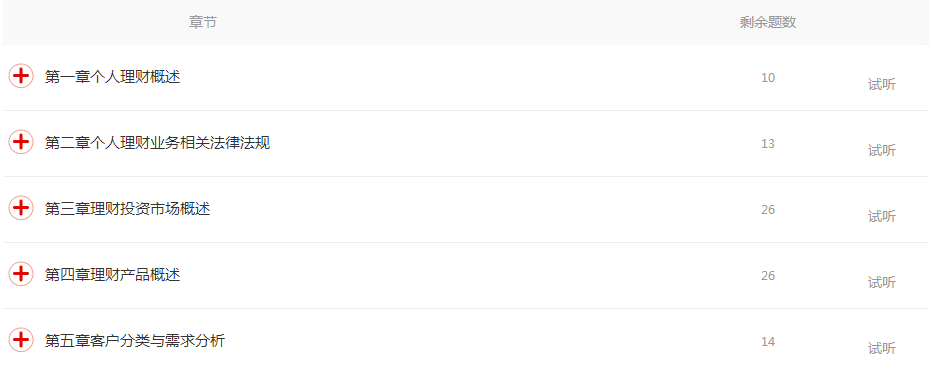Open the 试听 link for chapter three
Viewport: 931px width, 370px height.
[882, 217]
